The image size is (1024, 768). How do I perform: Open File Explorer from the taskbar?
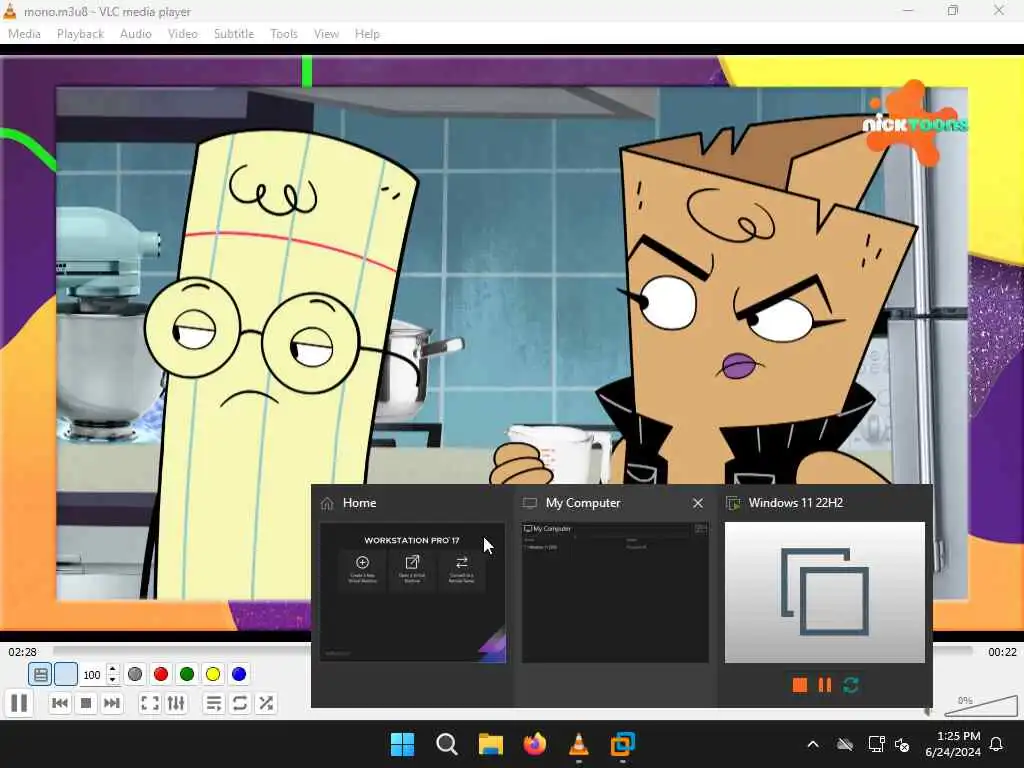click(x=490, y=744)
